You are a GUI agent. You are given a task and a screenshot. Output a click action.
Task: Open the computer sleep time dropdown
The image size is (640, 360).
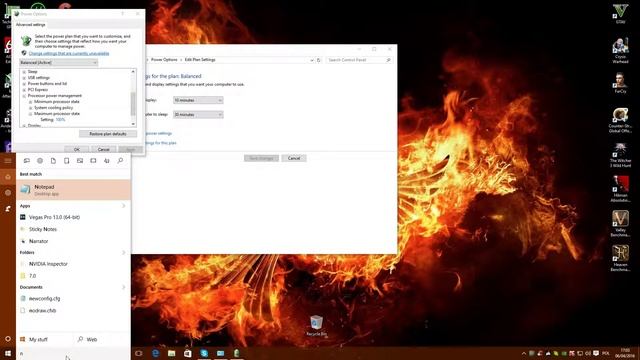click(198, 115)
